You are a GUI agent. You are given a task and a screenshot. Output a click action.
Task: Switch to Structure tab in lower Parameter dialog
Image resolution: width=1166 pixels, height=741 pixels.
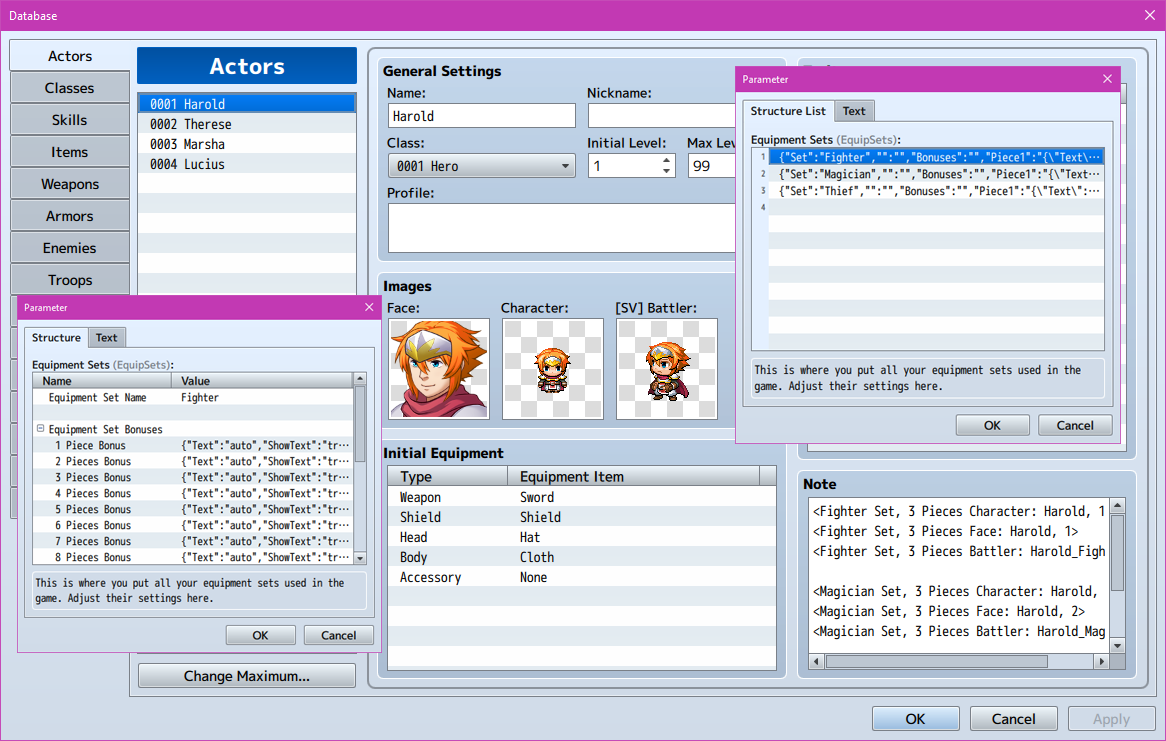(57, 337)
